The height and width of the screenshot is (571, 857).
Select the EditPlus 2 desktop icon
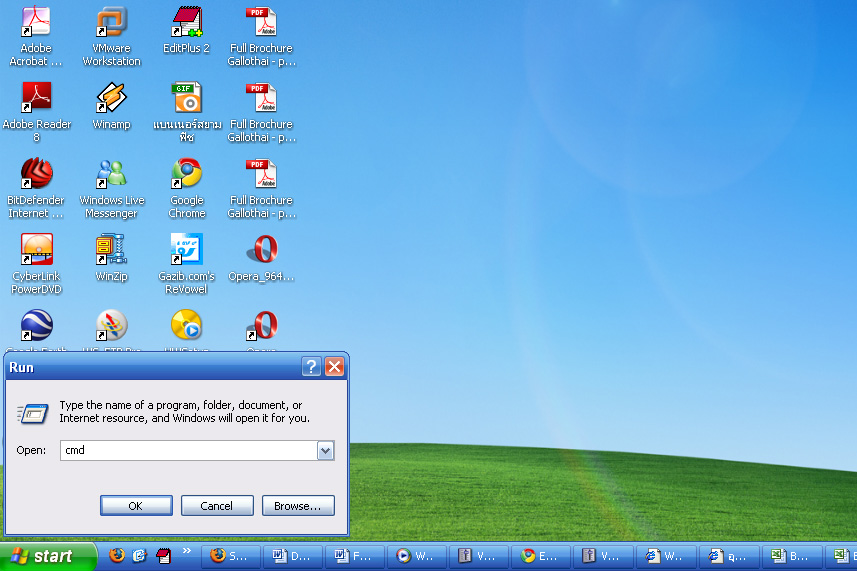click(186, 30)
